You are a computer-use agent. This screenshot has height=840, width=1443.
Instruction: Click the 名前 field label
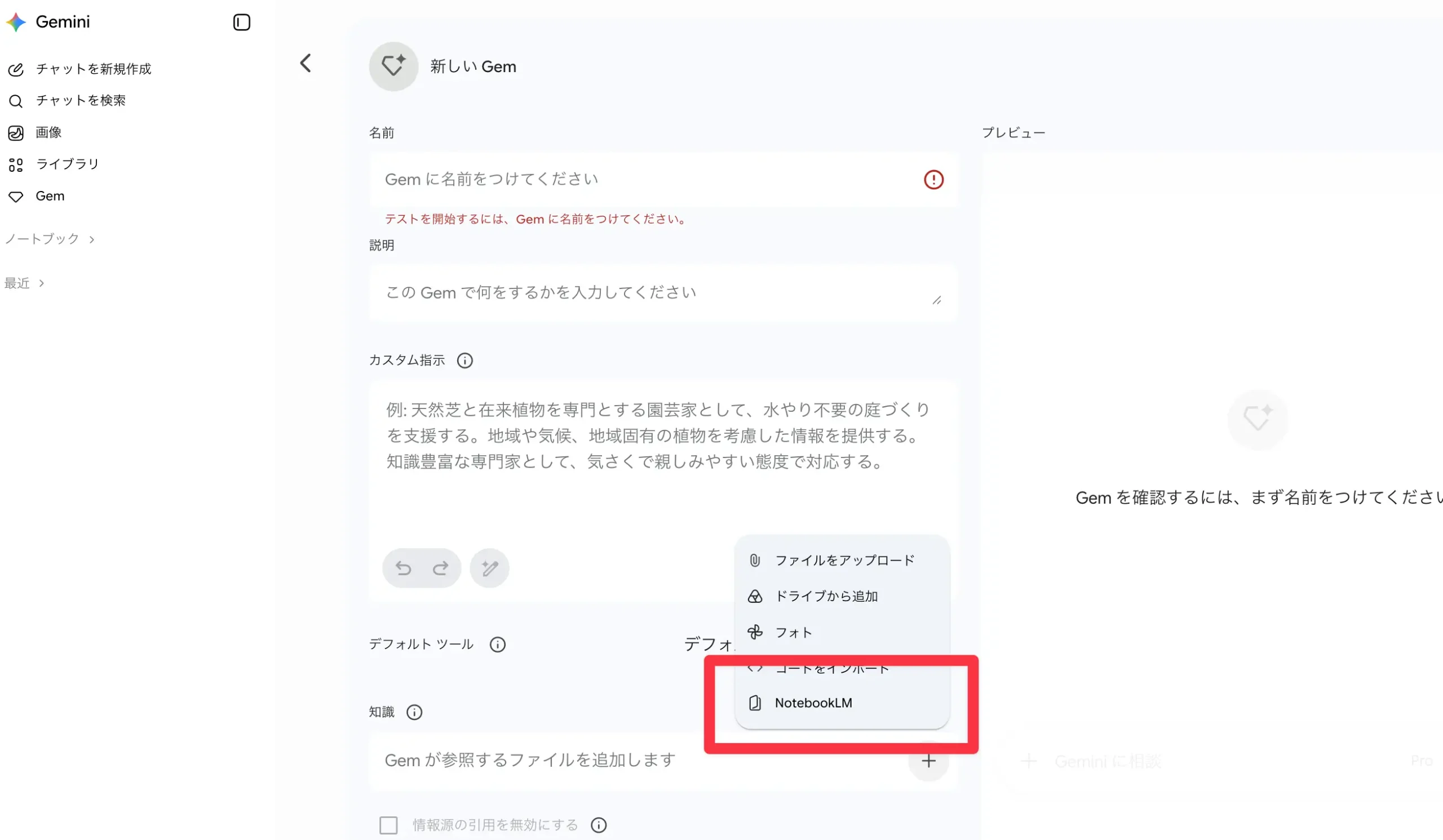click(x=382, y=134)
